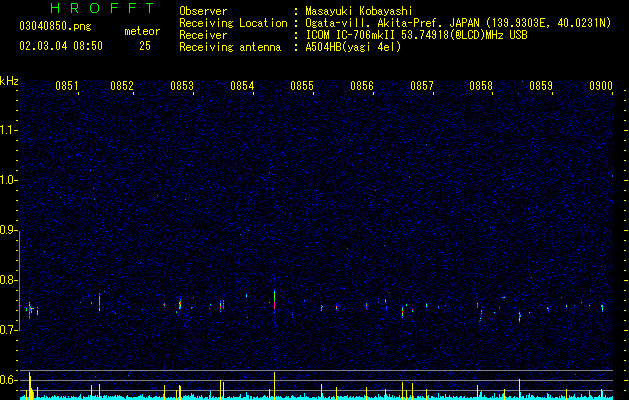Screen dimensions: 629x400
Task: Click the 0851 time marker
Action: [67, 86]
